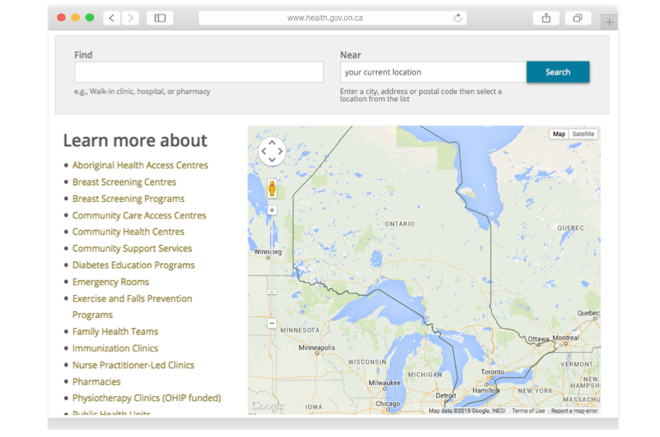660x437 pixels.
Task: Click the Montreal label on the map
Action: 566,338
